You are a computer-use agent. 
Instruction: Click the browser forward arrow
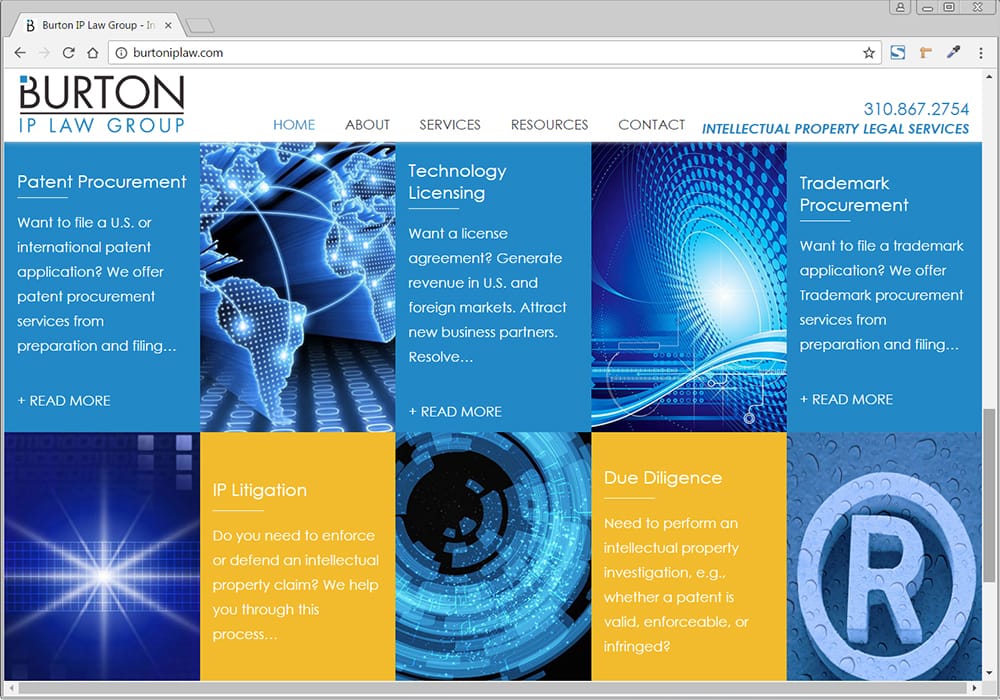[45, 53]
